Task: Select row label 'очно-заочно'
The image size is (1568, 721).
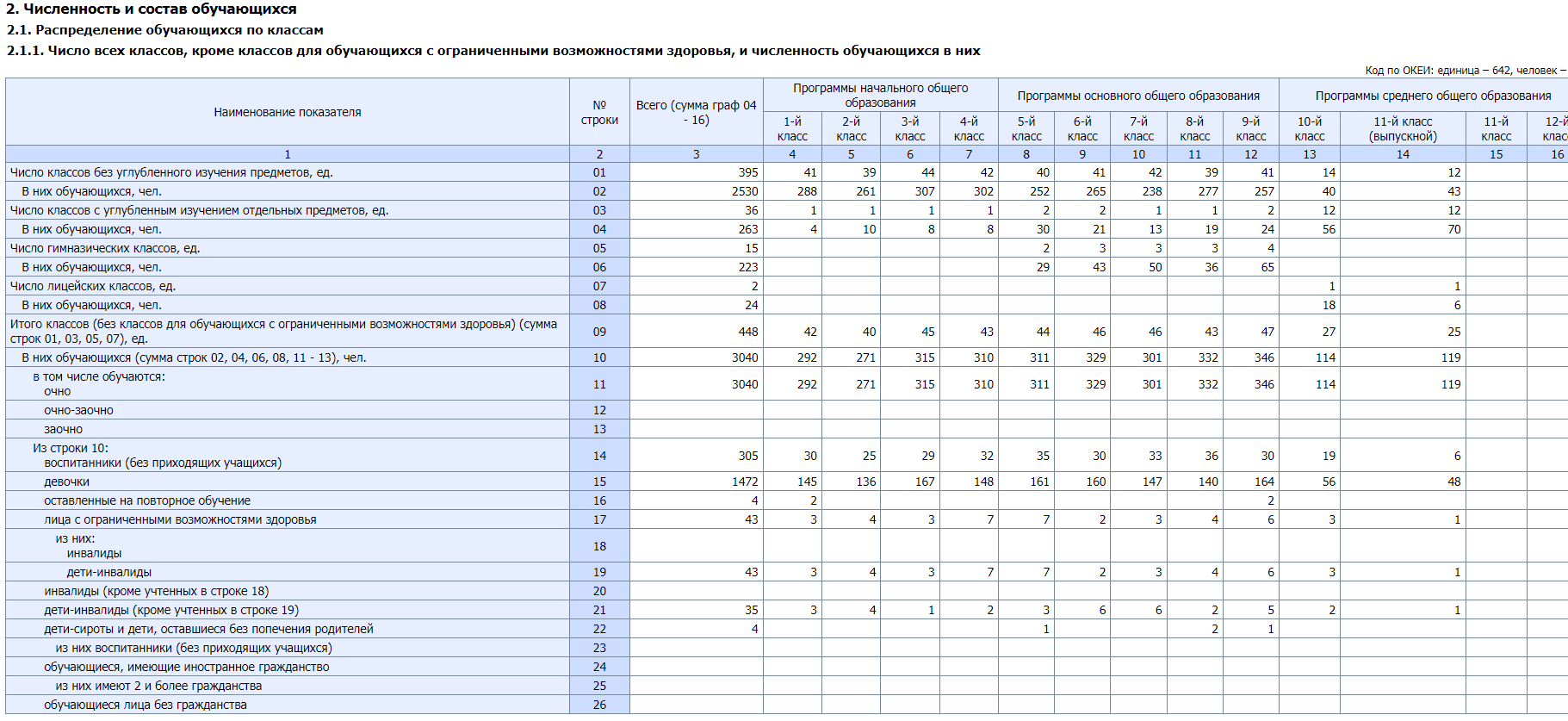Action: pyautogui.click(x=78, y=410)
